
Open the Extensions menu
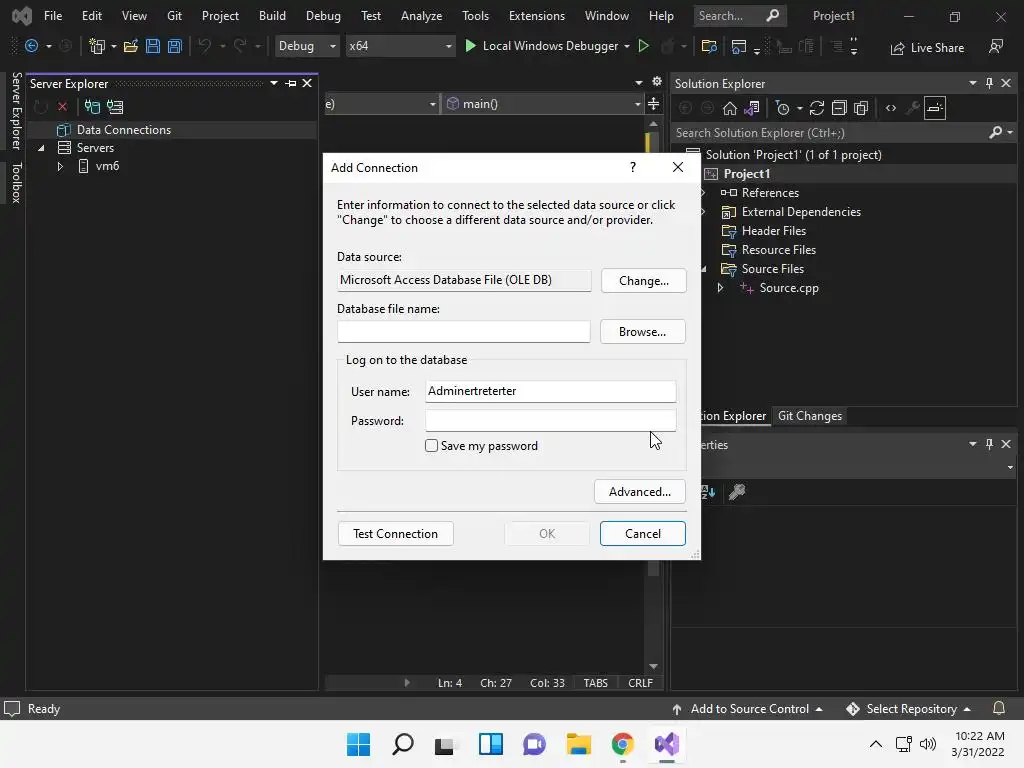point(537,16)
